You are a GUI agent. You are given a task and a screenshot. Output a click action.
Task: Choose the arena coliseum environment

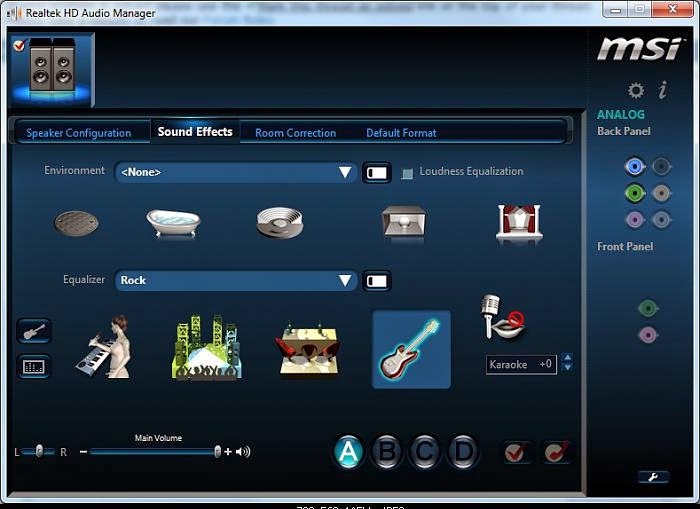coord(280,223)
